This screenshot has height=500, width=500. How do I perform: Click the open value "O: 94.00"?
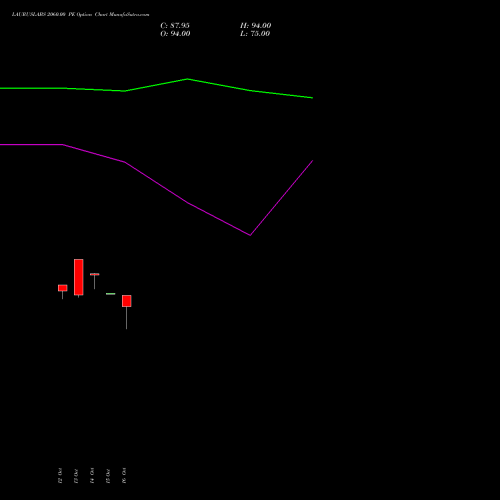coord(175,34)
